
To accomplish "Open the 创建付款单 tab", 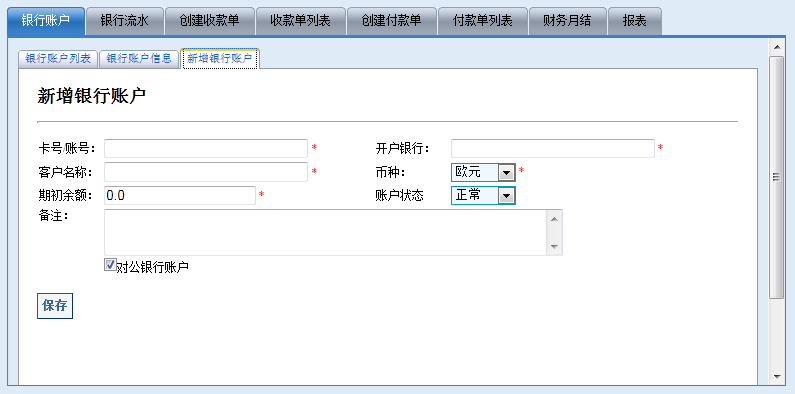I will pyautogui.click(x=391, y=21).
